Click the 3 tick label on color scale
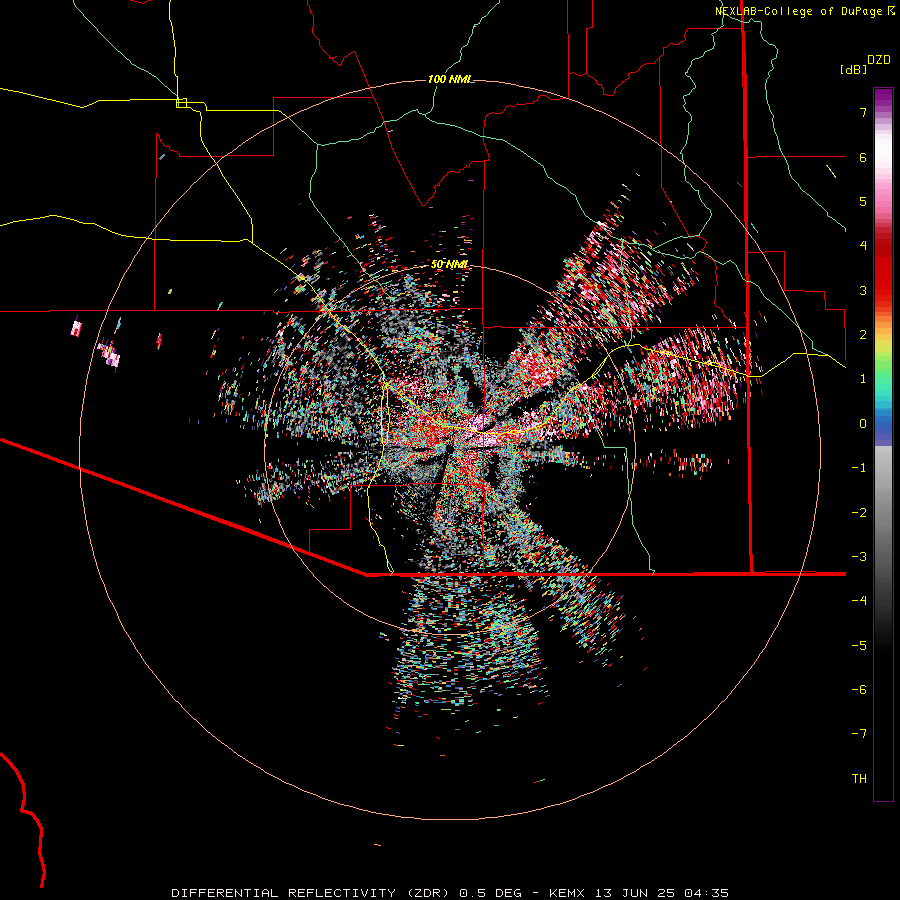This screenshot has height=900, width=900. coord(863,290)
